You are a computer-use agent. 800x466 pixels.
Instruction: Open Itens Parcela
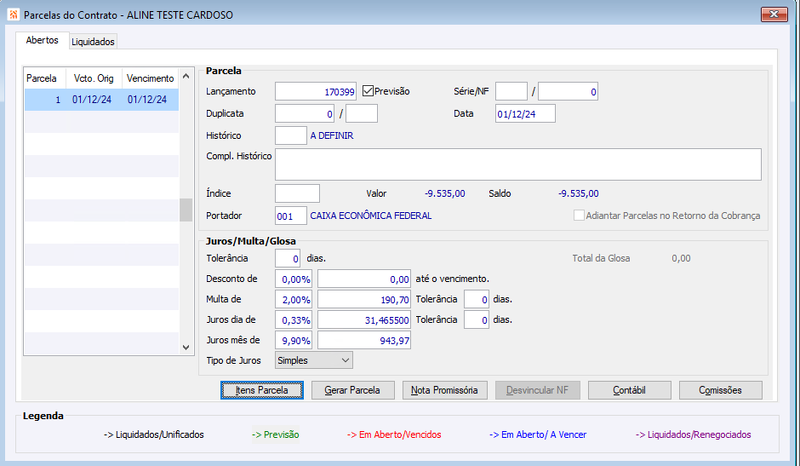tap(262, 390)
